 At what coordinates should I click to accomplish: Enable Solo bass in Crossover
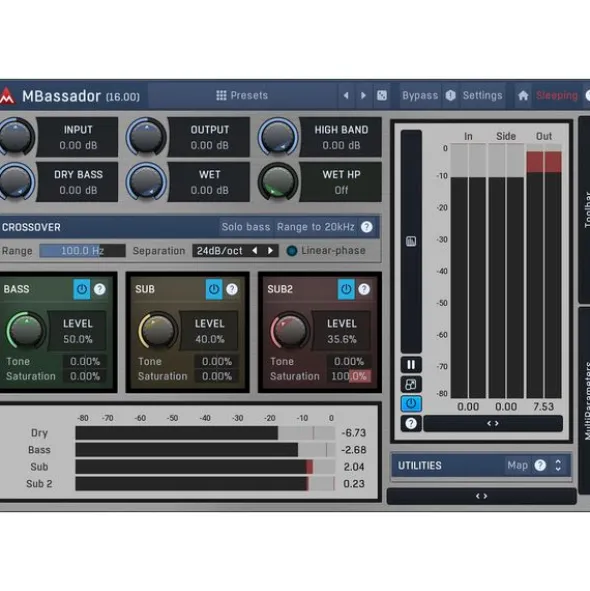tap(246, 227)
